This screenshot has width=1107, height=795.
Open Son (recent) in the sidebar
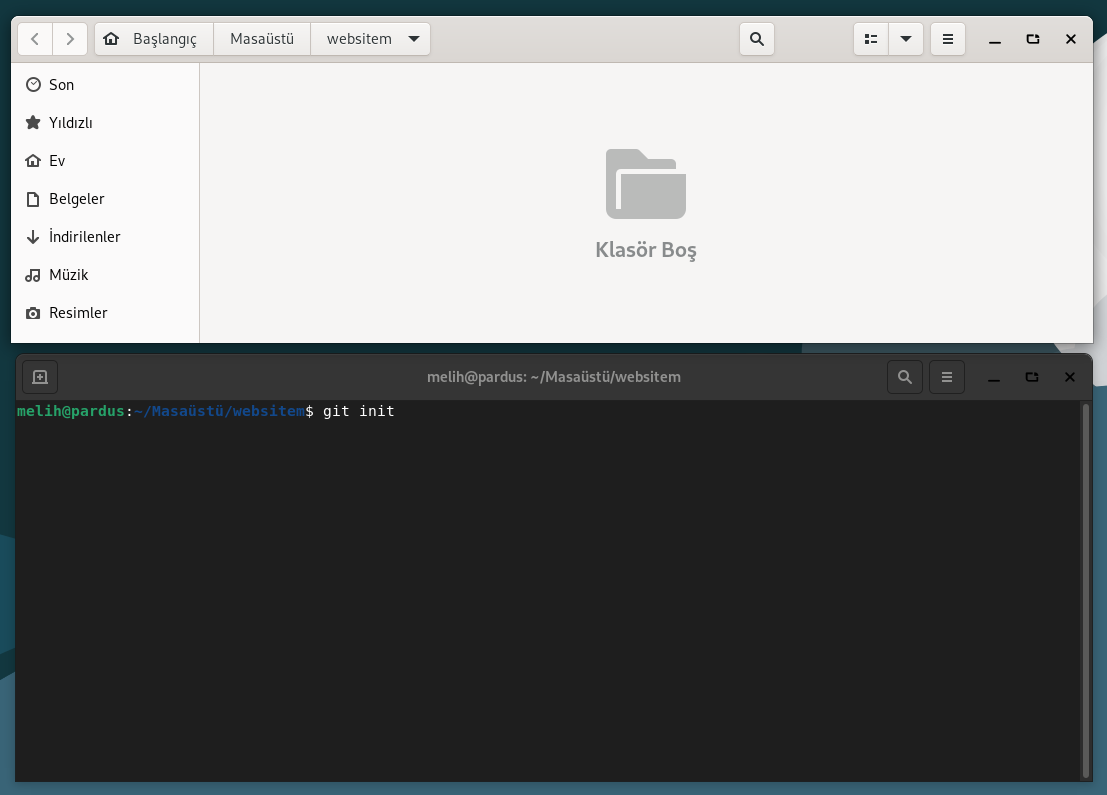coord(105,85)
